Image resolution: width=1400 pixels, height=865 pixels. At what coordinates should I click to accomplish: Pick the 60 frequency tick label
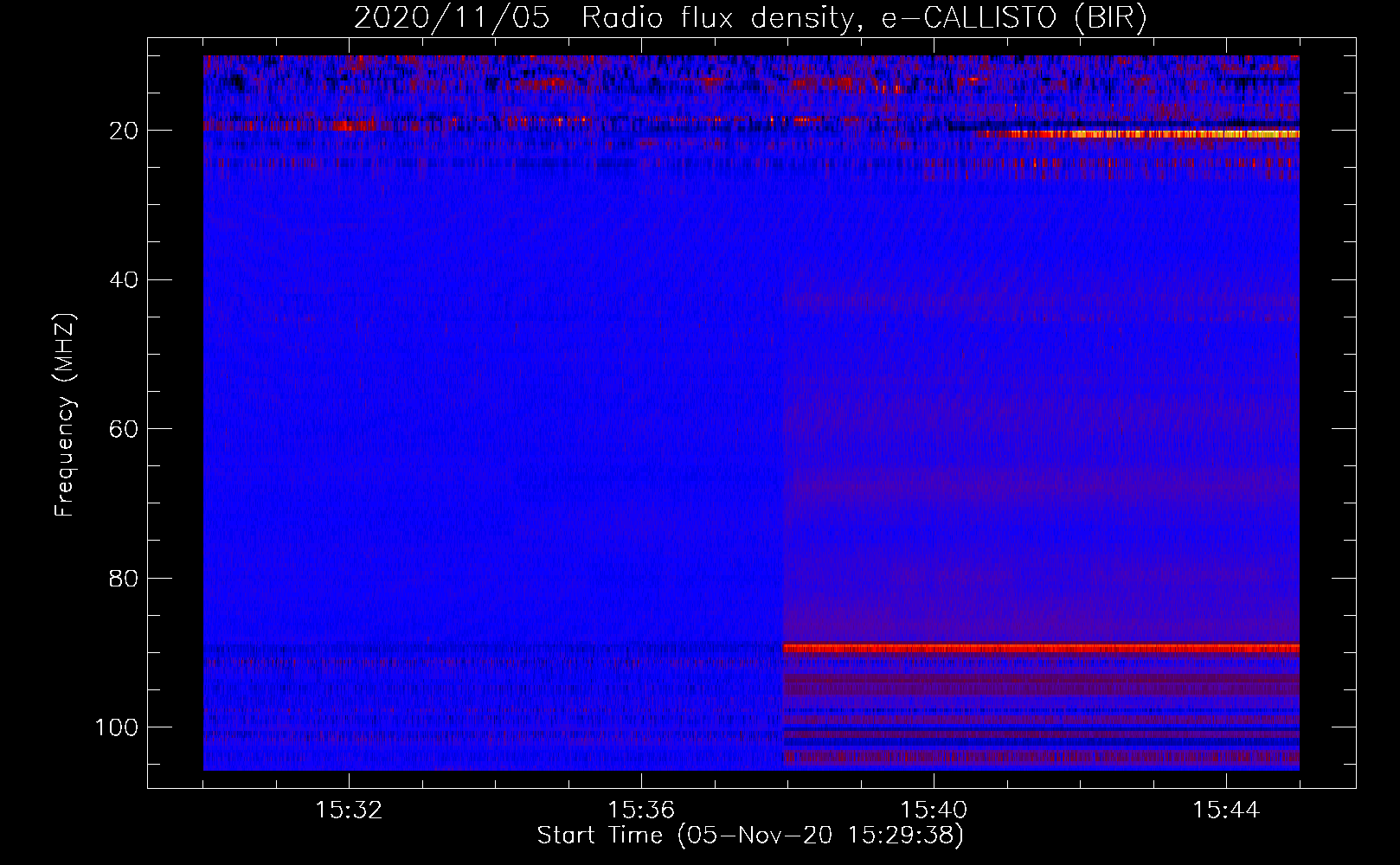[124, 429]
